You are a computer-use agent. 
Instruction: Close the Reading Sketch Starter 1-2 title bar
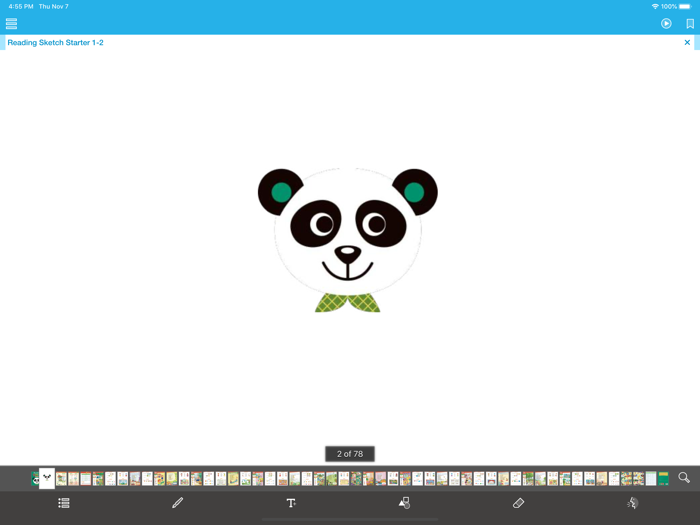[687, 42]
